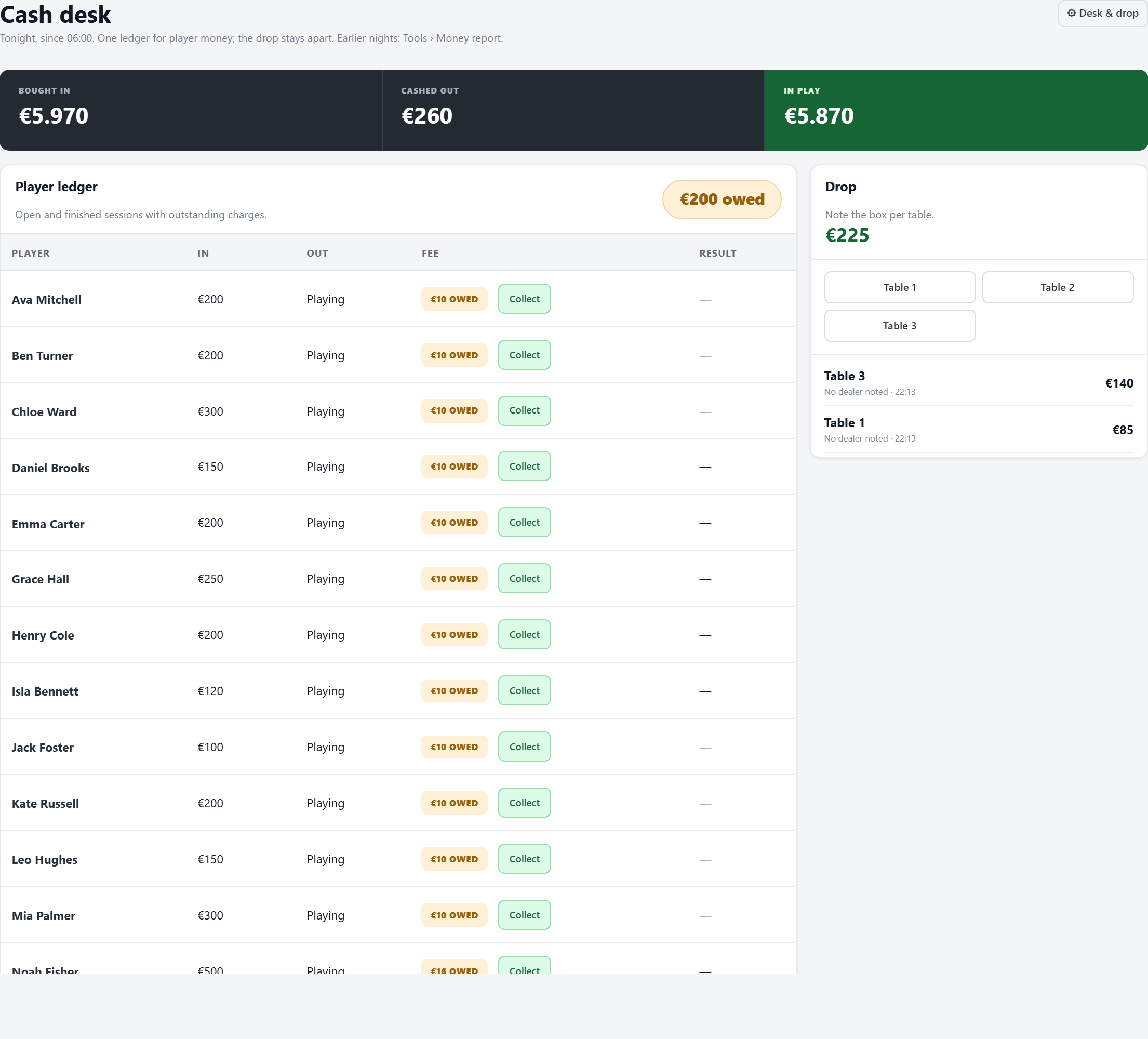Viewport: 1148px width, 1039px height.
Task: Collect fee from Emma Carter
Action: pos(524,522)
